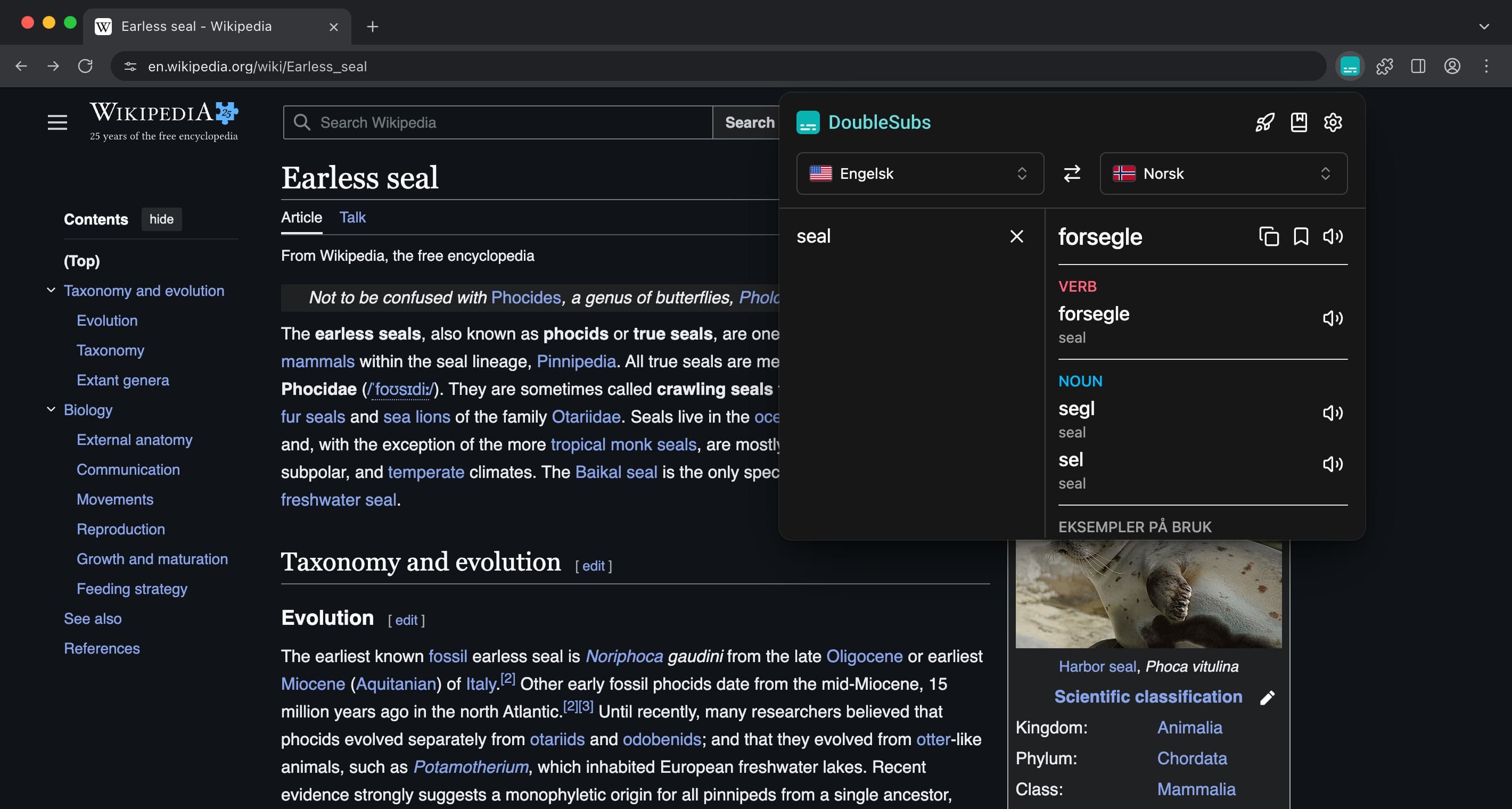Open the tropical monk seals link
The width and height of the screenshot is (1512, 809).
pos(623,445)
